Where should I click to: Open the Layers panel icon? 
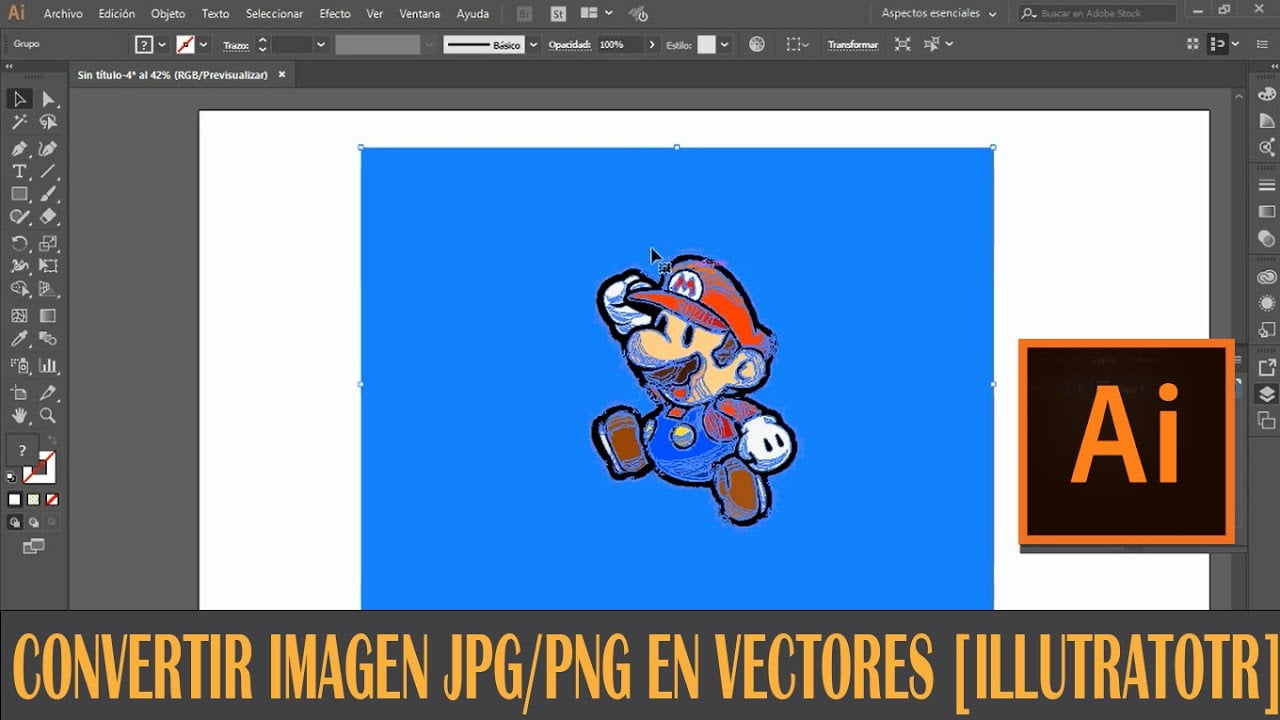(1267, 393)
